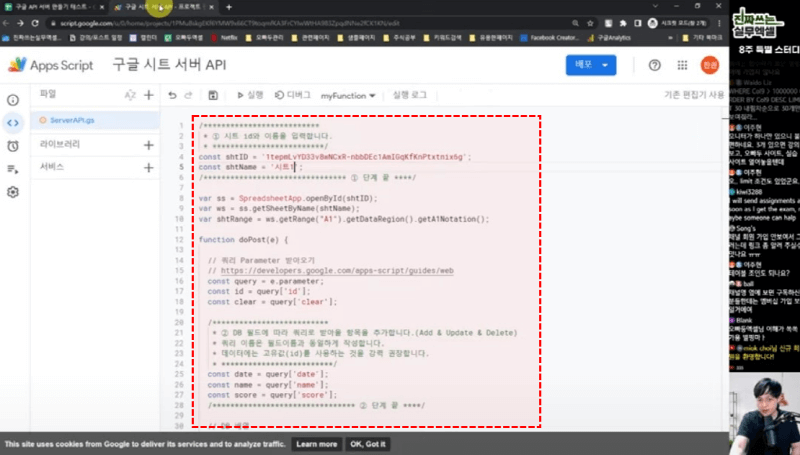Click the undo arrow in editor toolbar
Screen dimensions: 800x455
[x=172, y=95]
